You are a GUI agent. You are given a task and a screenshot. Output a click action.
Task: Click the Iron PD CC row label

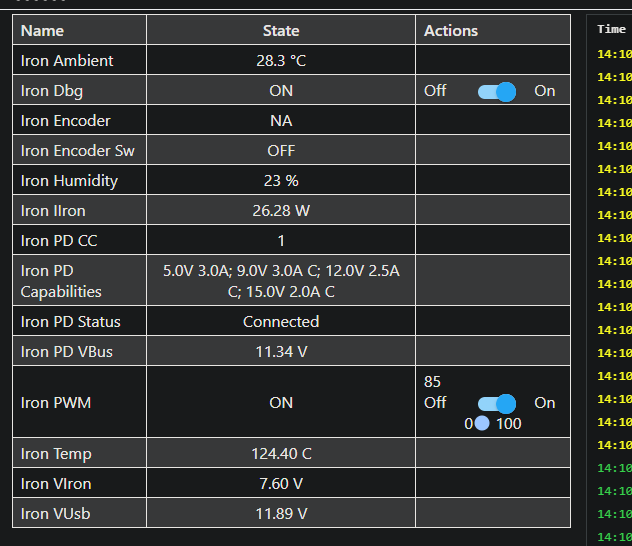[59, 241]
